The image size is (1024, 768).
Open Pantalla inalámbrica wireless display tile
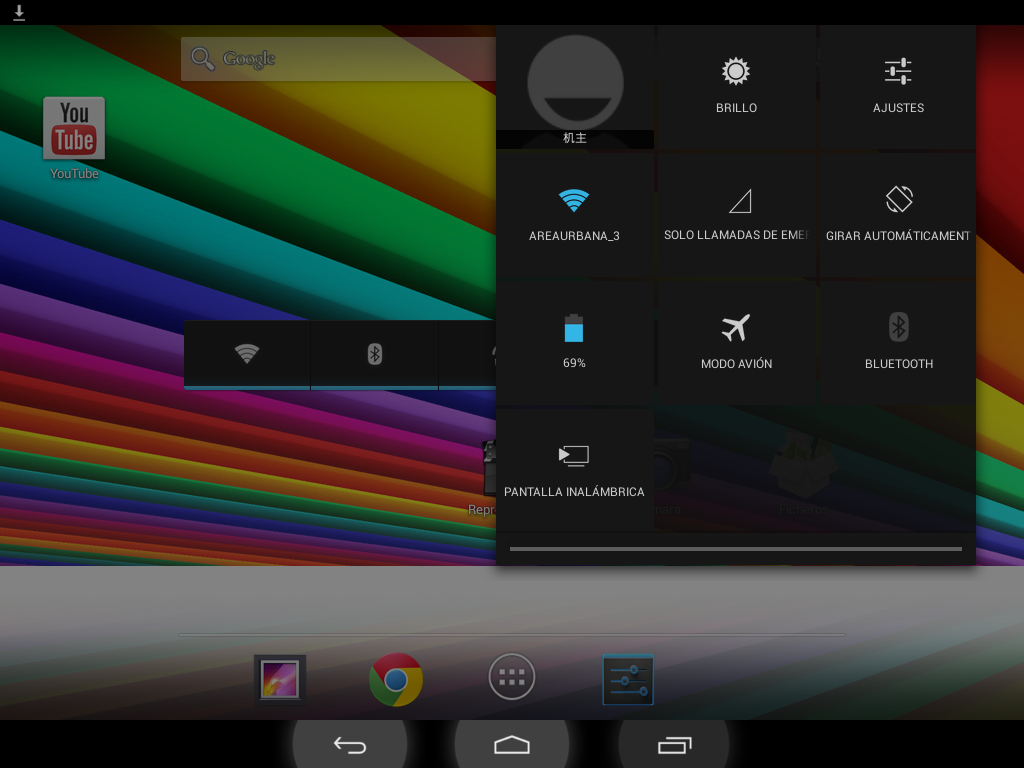coord(574,470)
